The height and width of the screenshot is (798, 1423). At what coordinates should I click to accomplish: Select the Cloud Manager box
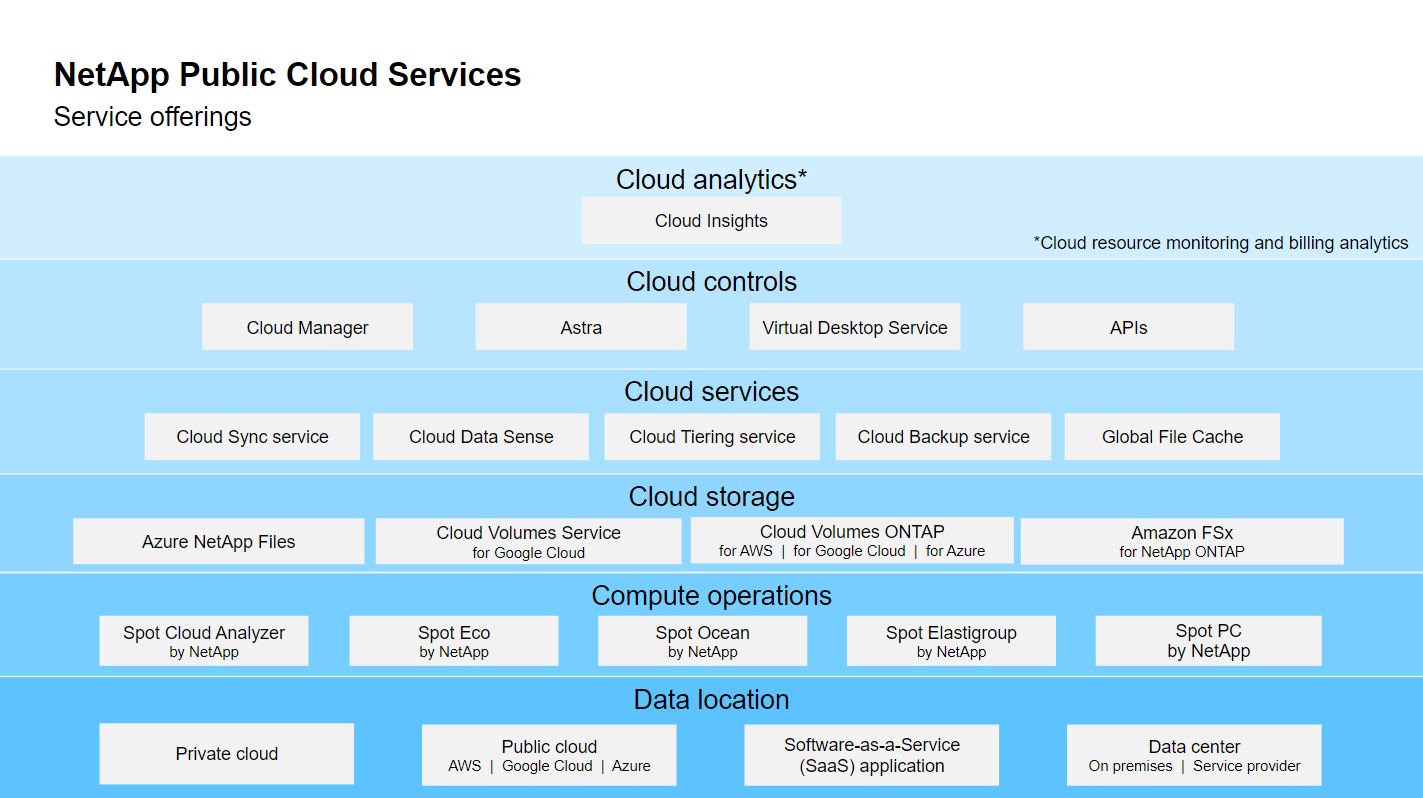coord(307,327)
